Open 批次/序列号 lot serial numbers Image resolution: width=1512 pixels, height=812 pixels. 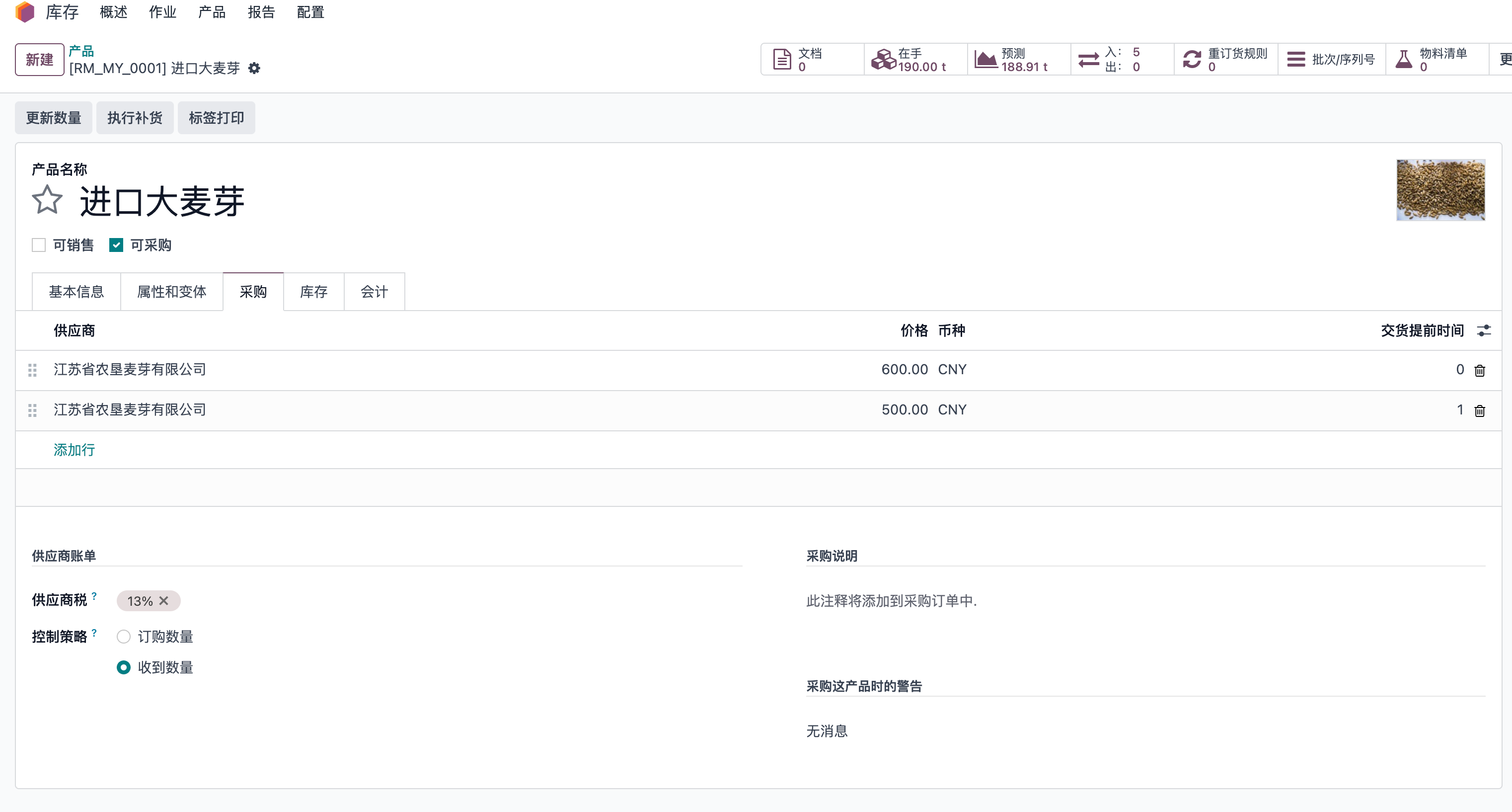1332,59
